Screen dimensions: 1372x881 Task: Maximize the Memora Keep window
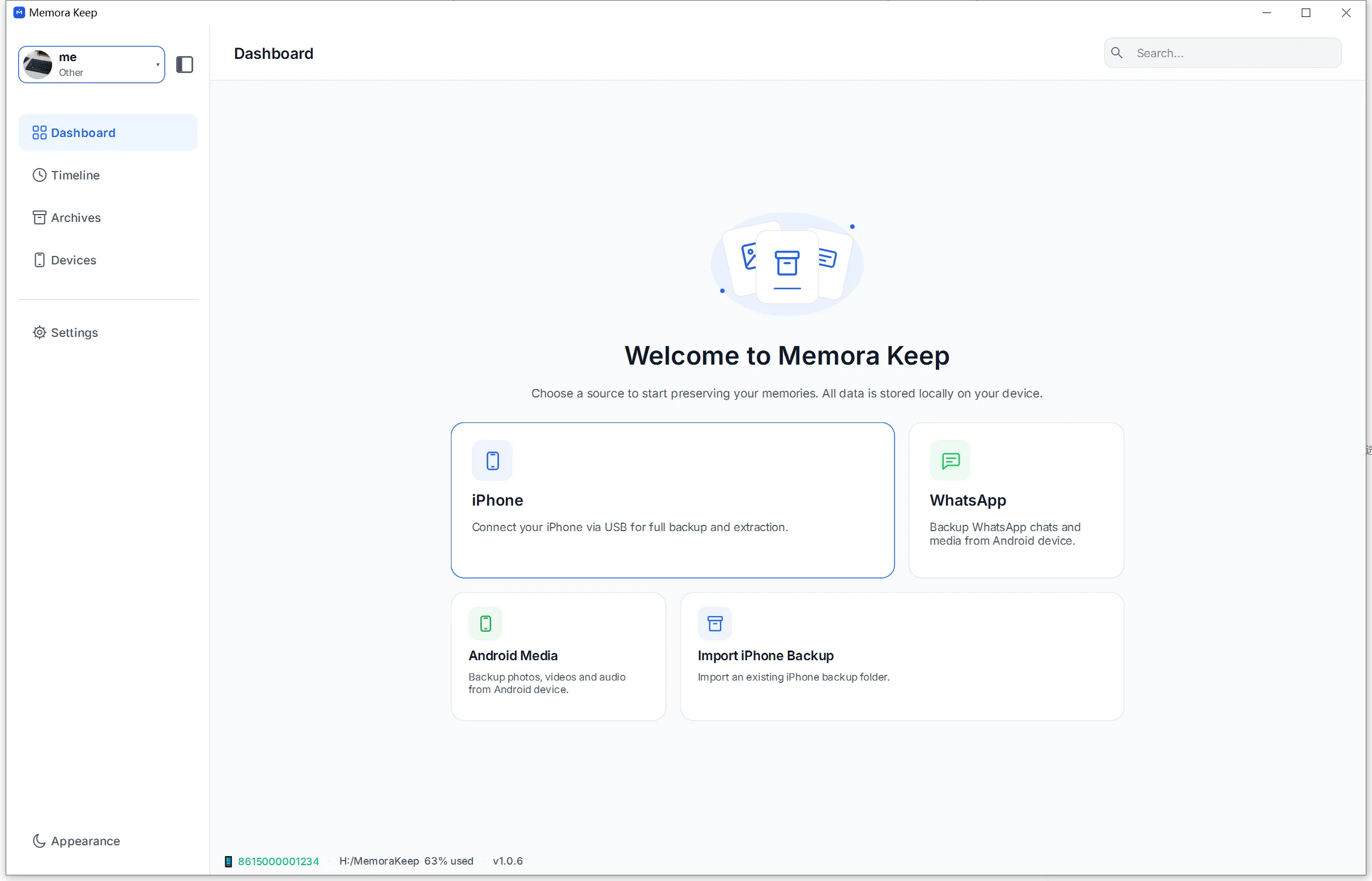tap(1306, 12)
